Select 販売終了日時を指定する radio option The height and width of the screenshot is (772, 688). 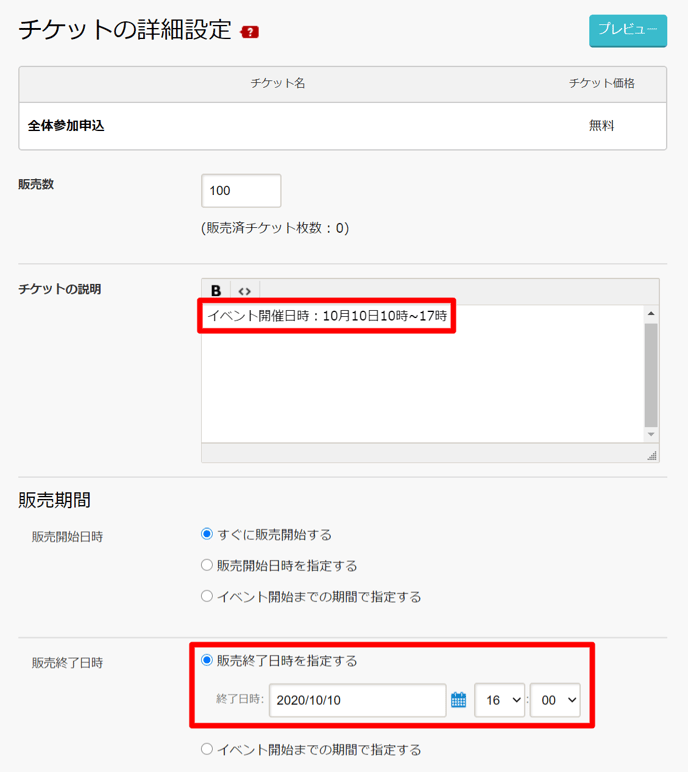pos(207,660)
